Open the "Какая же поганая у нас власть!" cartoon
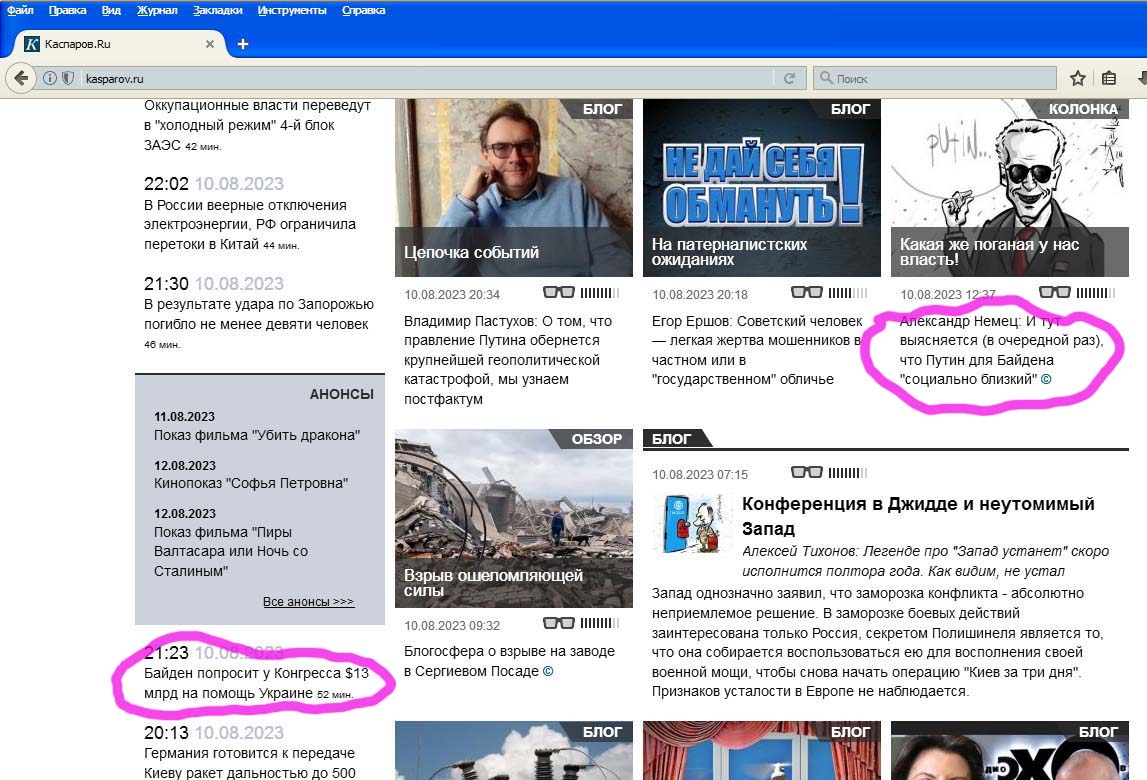This screenshot has height=780, width=1147. (1009, 188)
